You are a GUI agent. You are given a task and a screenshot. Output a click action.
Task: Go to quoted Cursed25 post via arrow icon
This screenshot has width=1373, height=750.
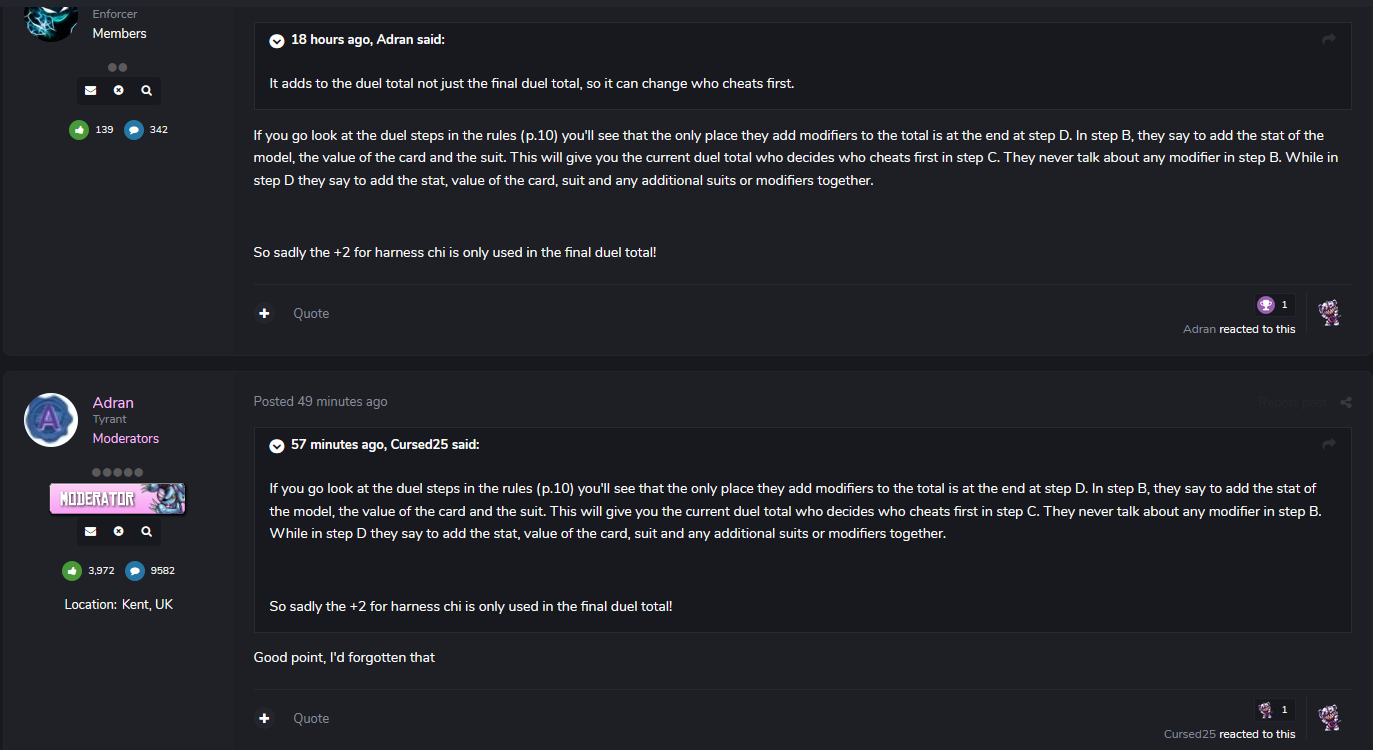click(x=1329, y=444)
